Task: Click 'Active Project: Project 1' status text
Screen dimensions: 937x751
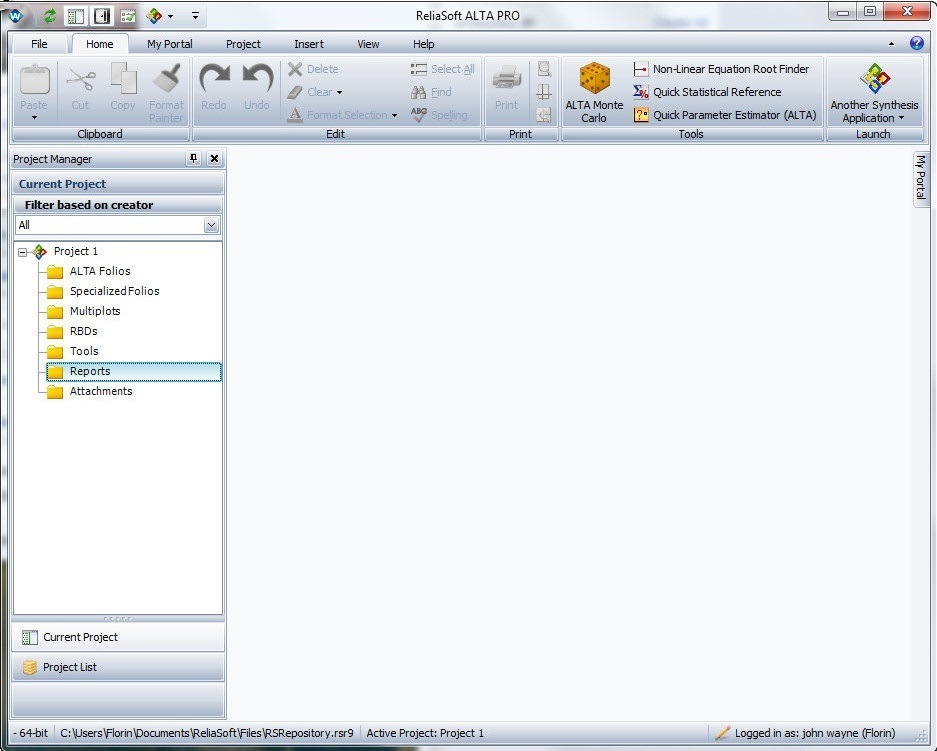Action: point(425,733)
